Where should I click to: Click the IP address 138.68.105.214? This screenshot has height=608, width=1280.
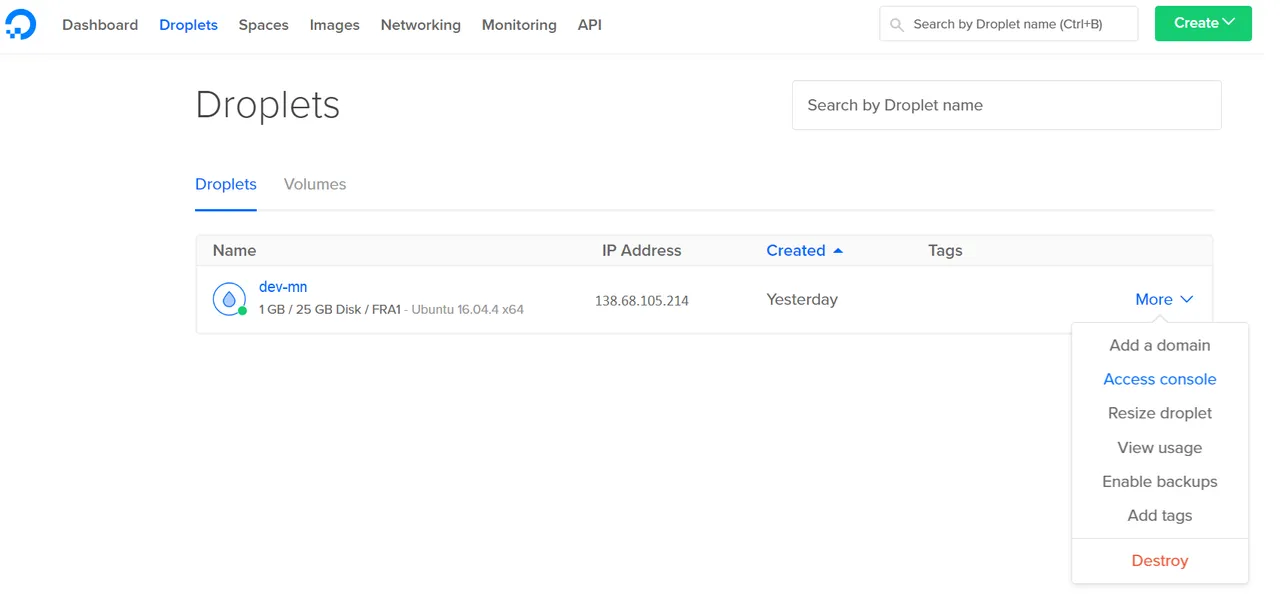coord(642,301)
